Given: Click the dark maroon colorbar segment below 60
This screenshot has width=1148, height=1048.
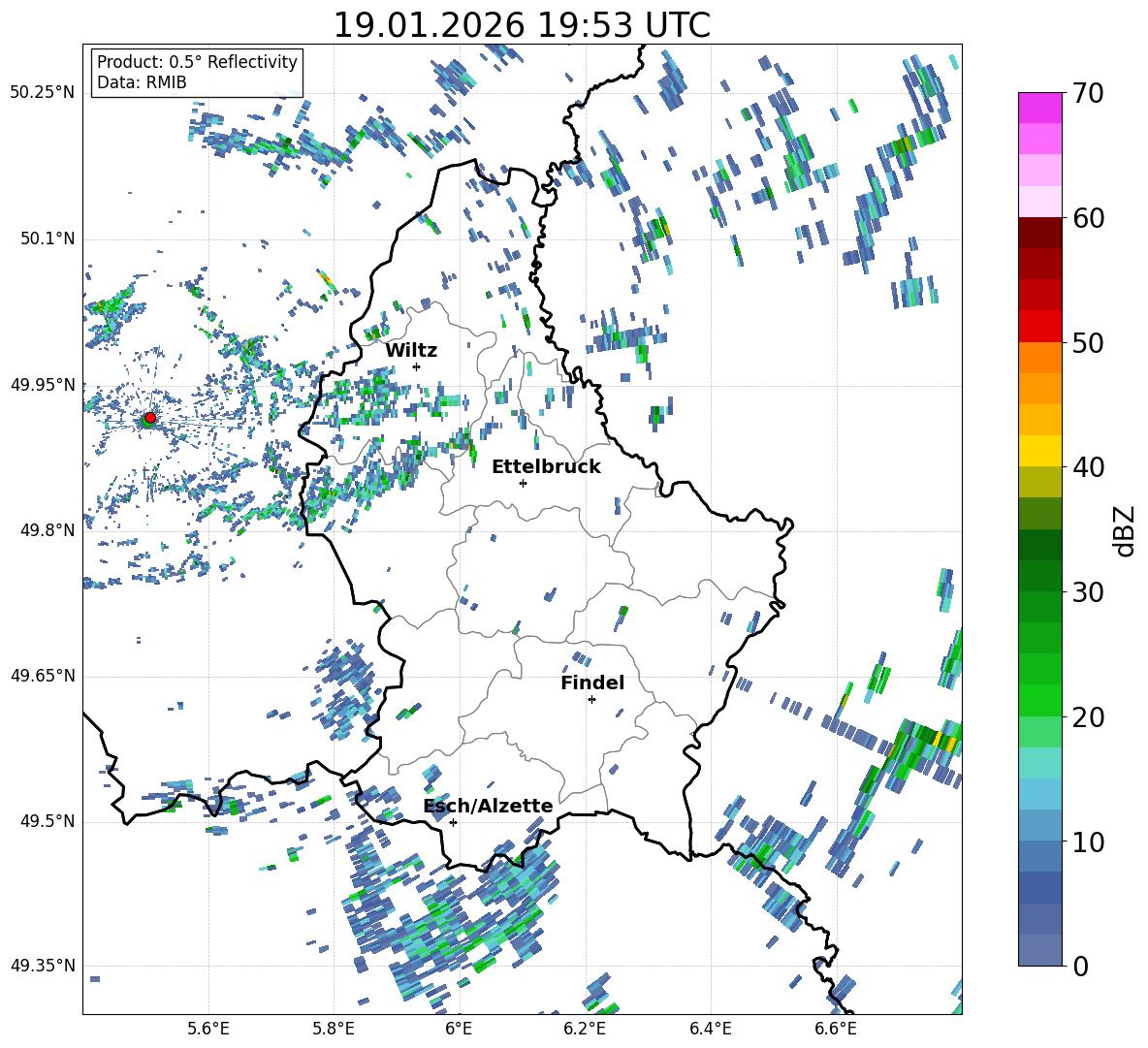Looking at the screenshot, I should coord(1039,233).
